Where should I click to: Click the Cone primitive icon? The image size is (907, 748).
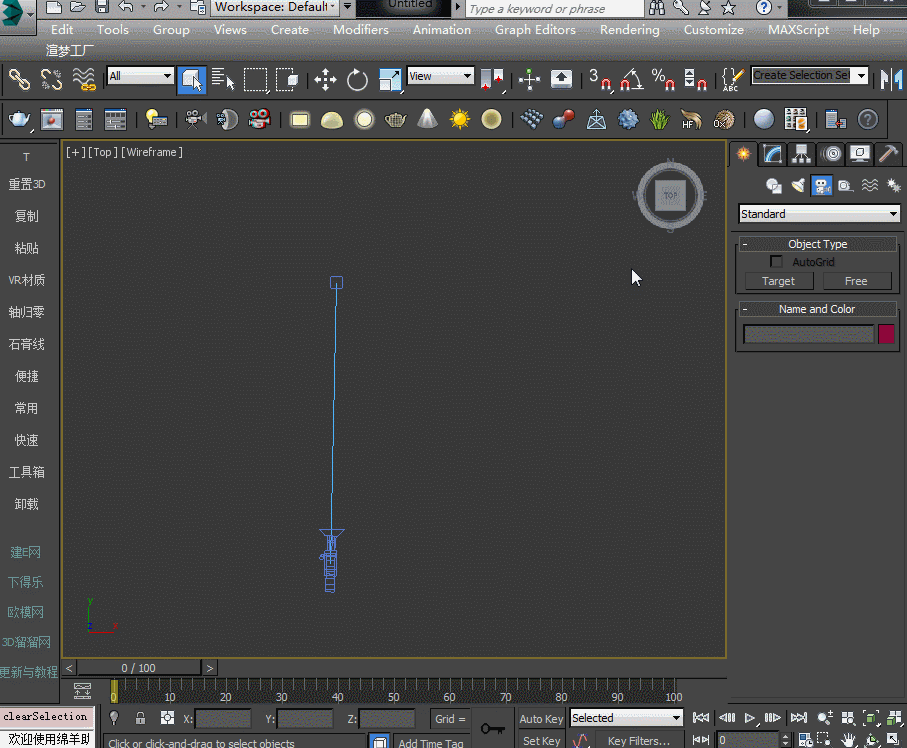pos(427,120)
